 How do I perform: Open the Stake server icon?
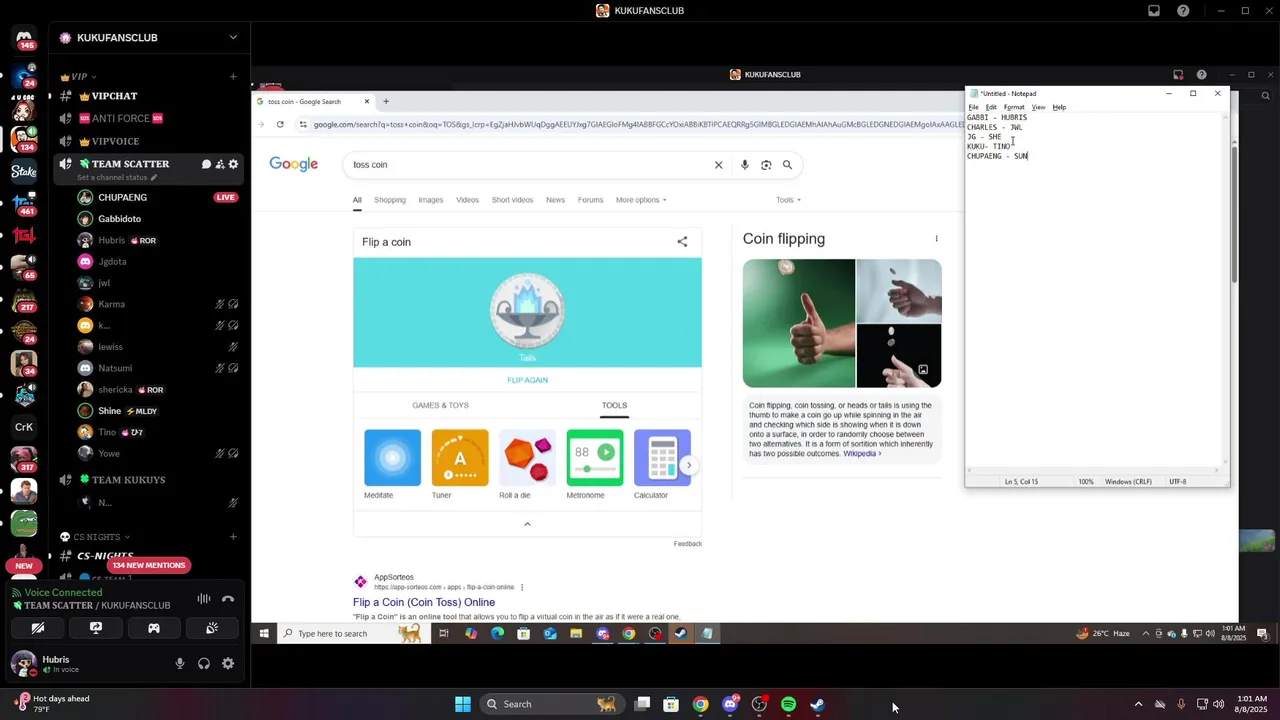pos(24,171)
